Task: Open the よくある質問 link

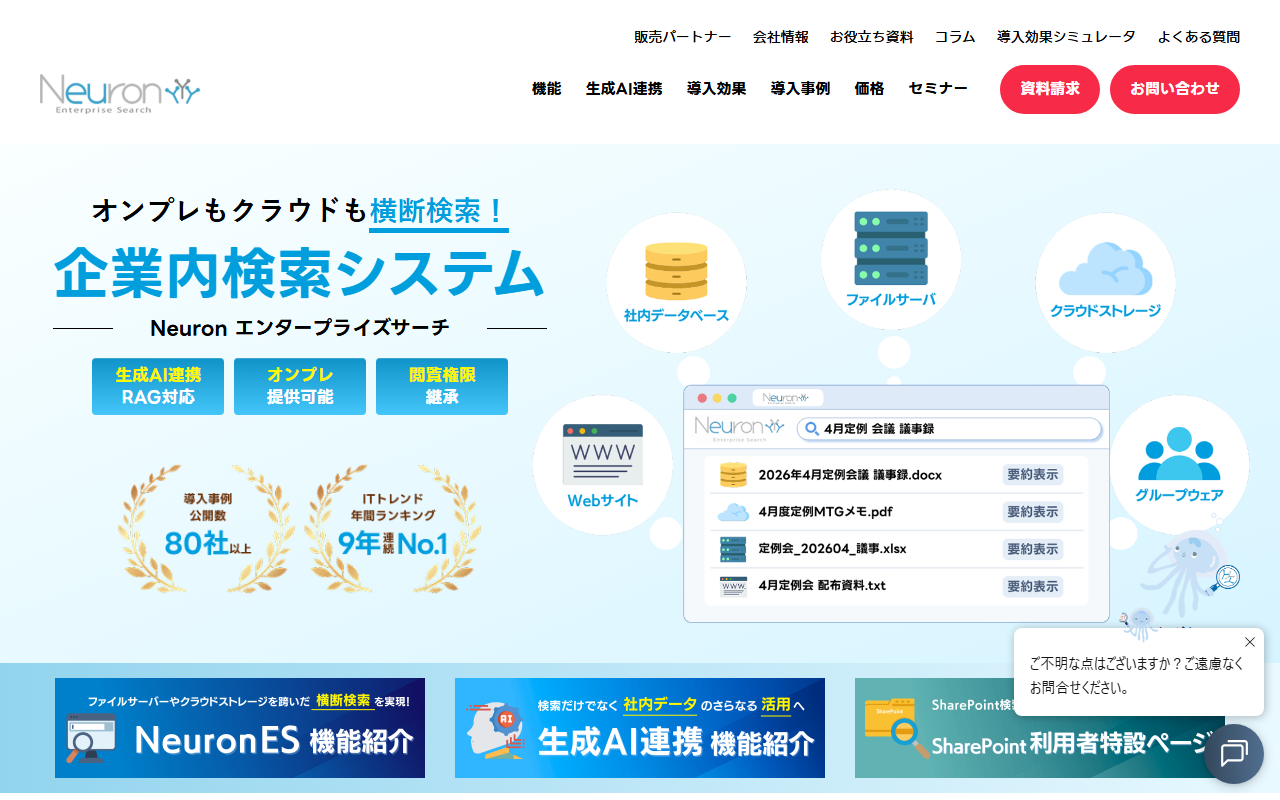Action: click(1198, 37)
